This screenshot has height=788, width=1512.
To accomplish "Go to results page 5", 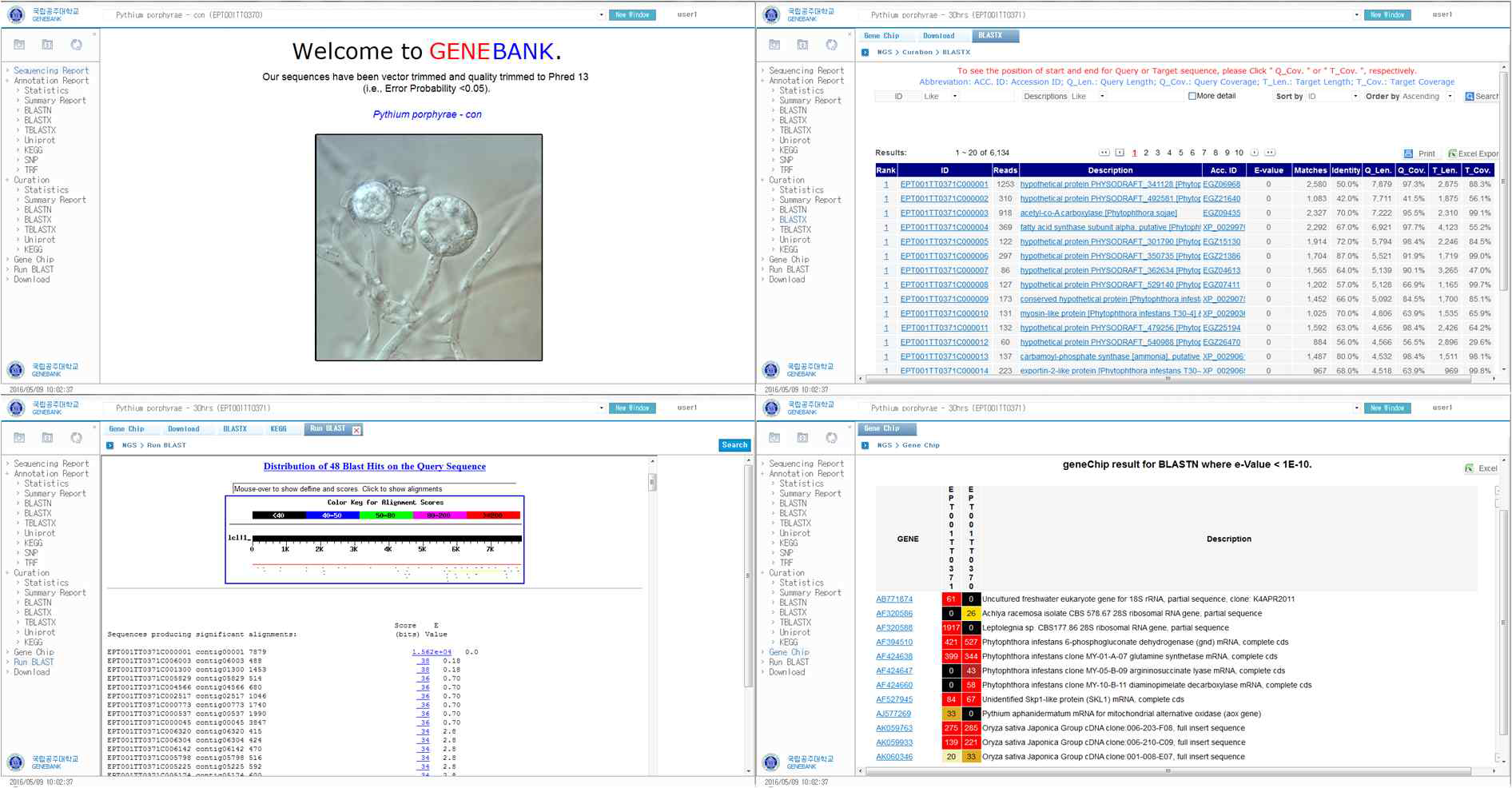I will tap(1180, 153).
